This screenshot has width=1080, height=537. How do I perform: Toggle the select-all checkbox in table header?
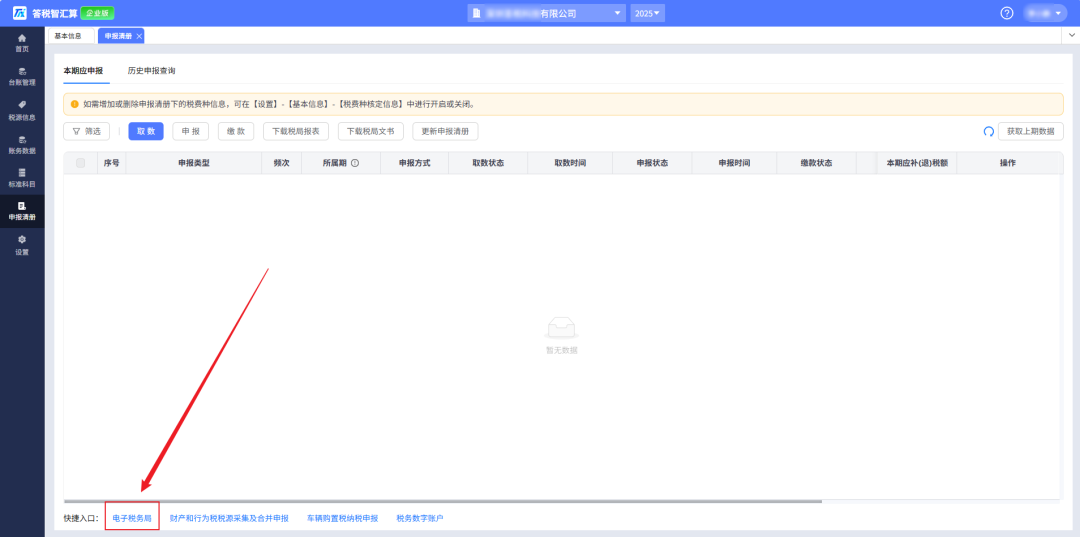click(81, 163)
